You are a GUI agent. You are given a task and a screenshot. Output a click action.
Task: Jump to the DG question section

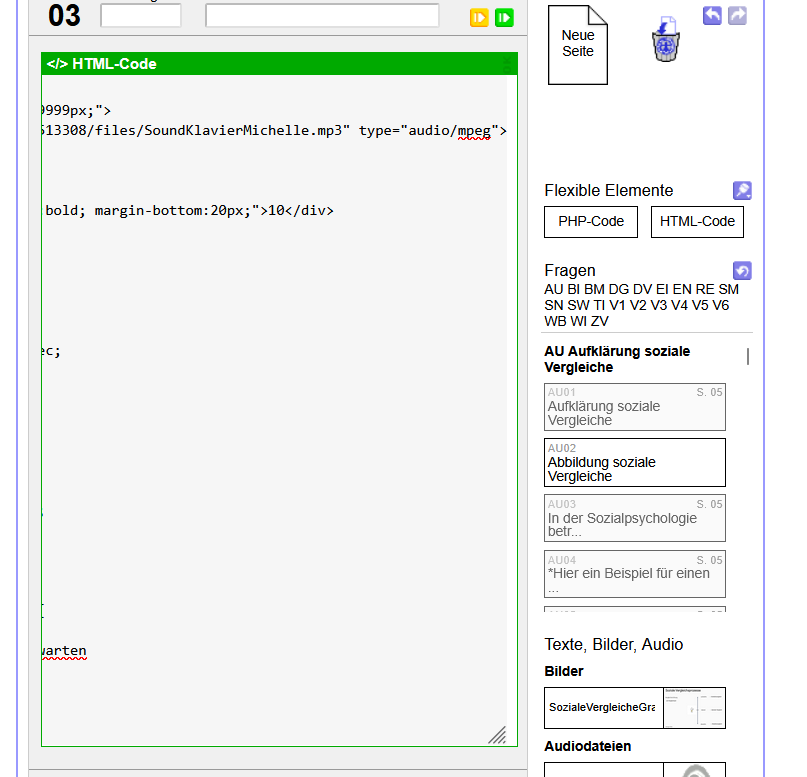[x=619, y=289]
